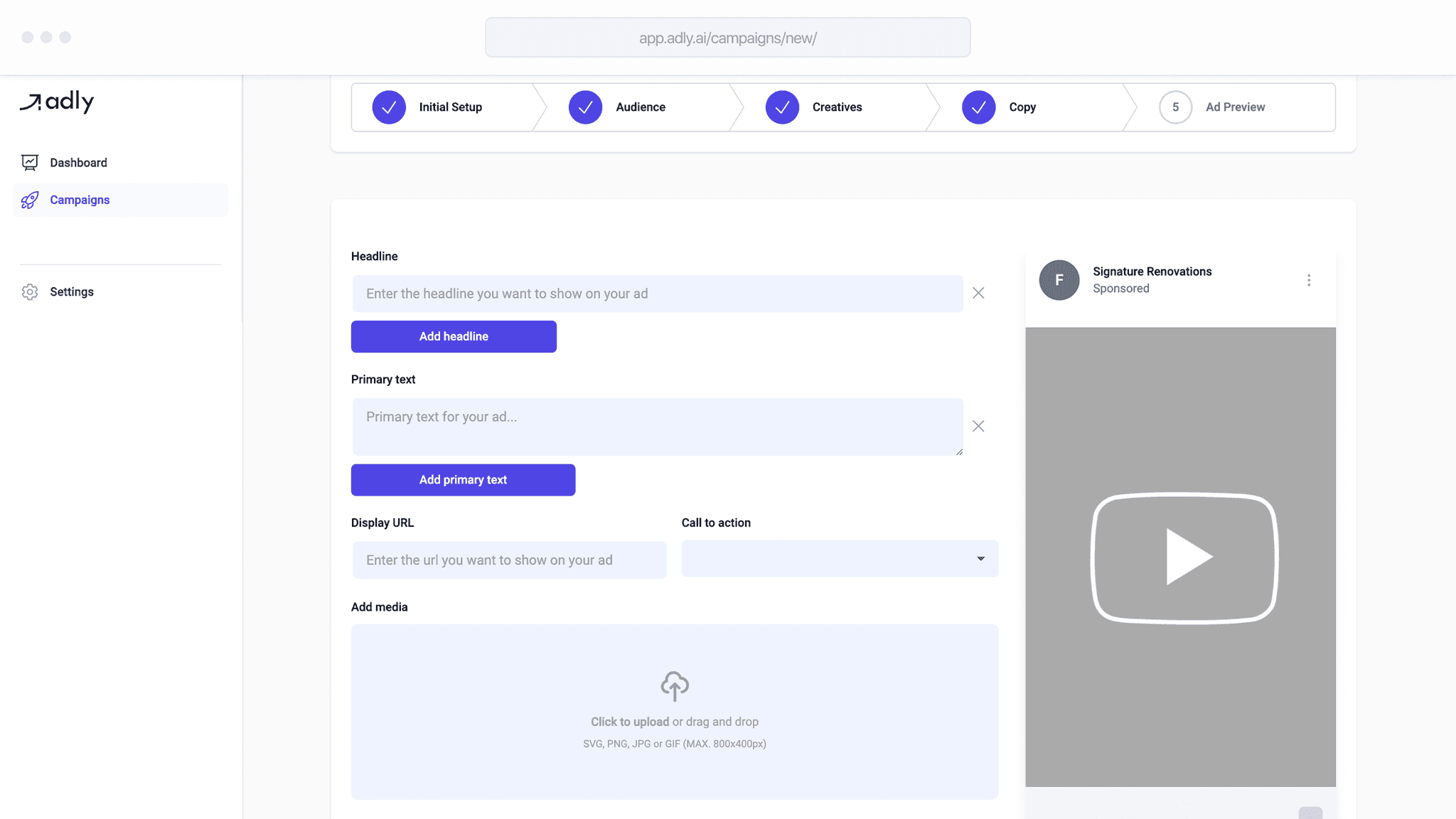
Task: Expand the Call to action chevron
Action: pos(981,559)
